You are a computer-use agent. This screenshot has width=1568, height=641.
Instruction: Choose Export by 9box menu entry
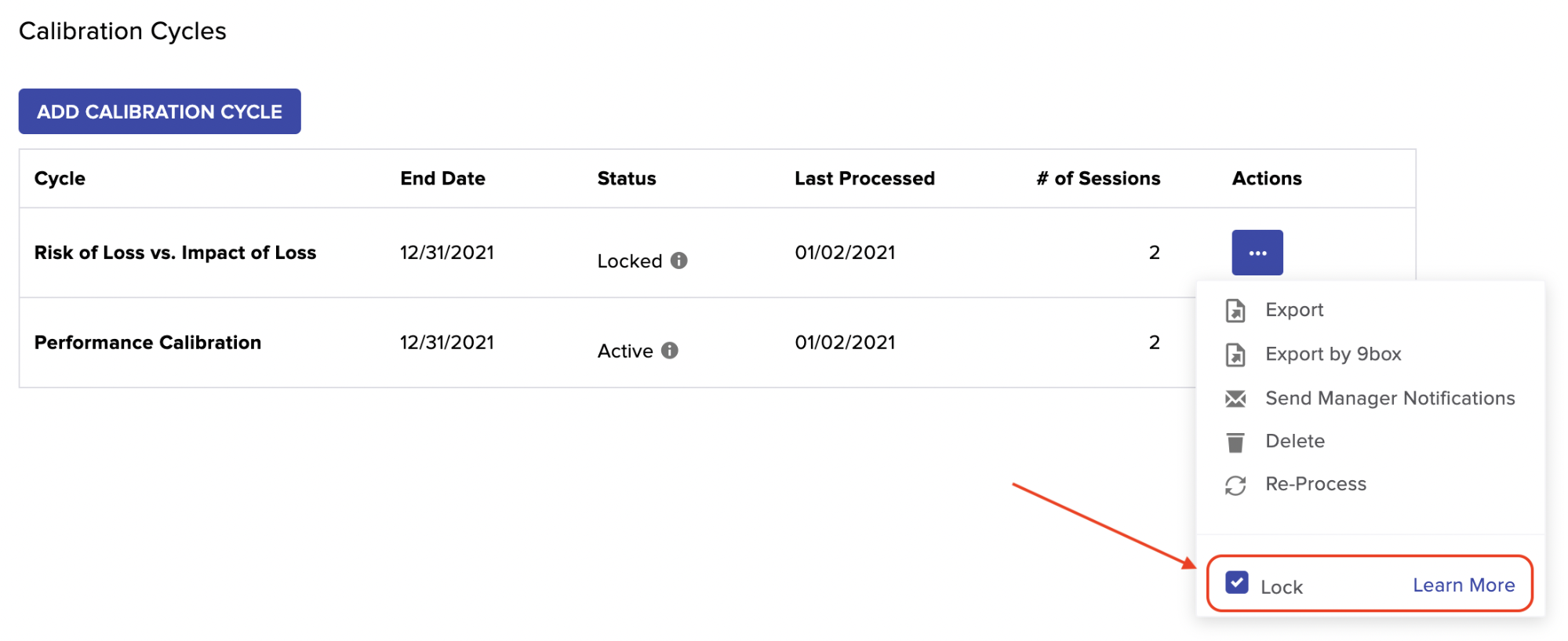point(1333,354)
